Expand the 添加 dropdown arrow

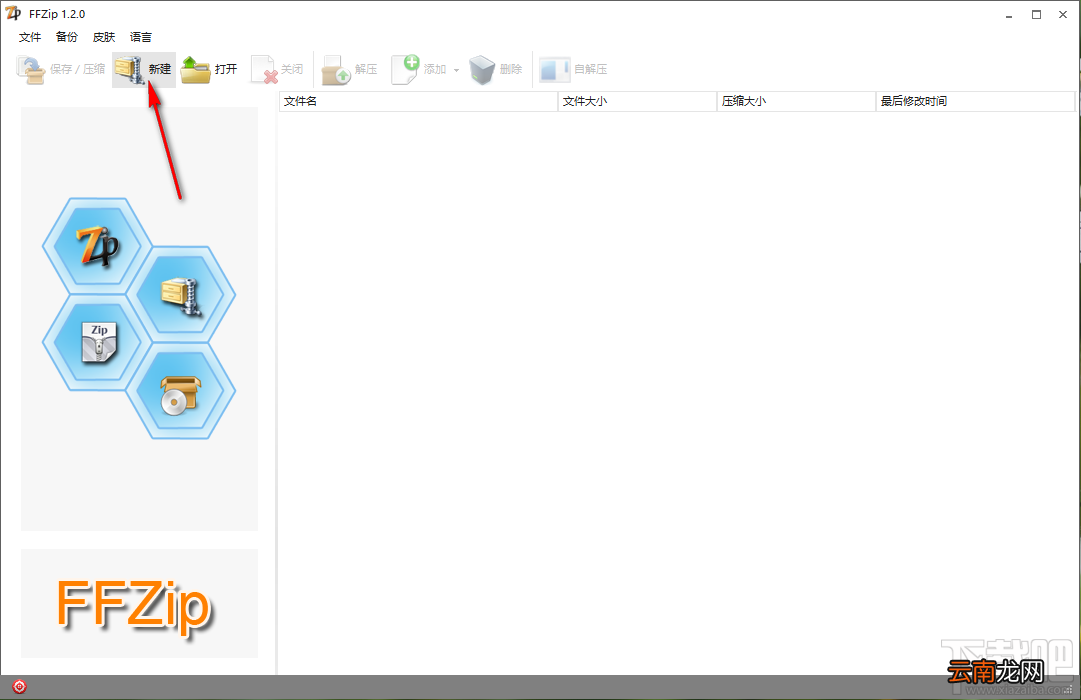(456, 70)
